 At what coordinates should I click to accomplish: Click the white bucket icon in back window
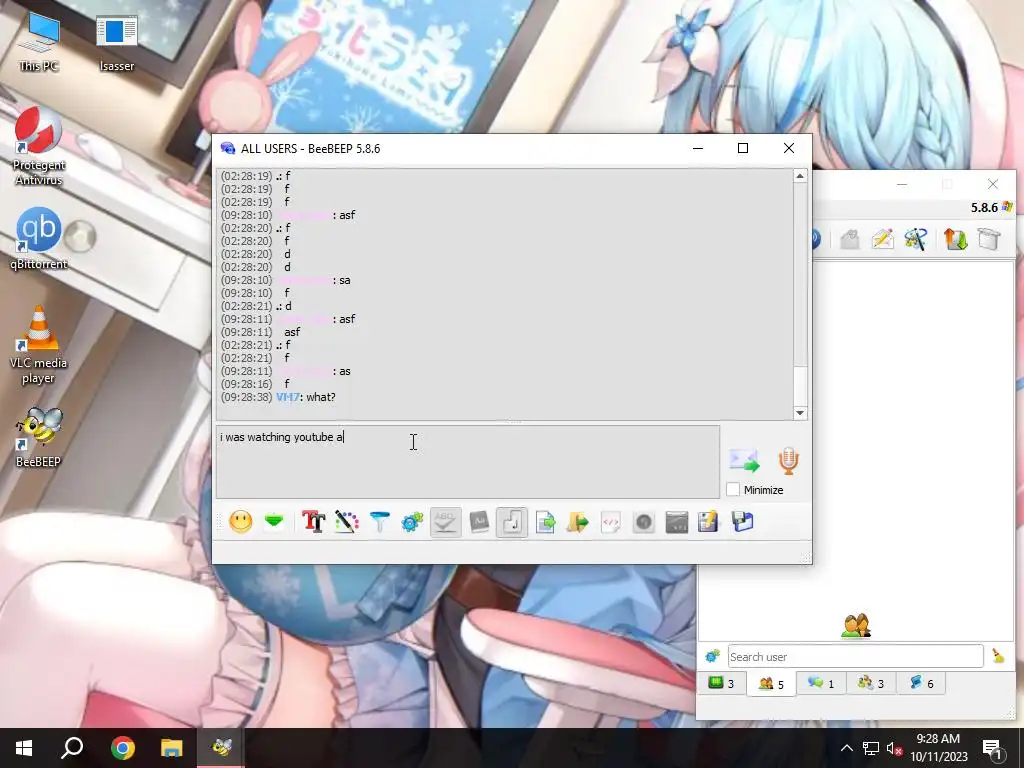pyautogui.click(x=989, y=239)
